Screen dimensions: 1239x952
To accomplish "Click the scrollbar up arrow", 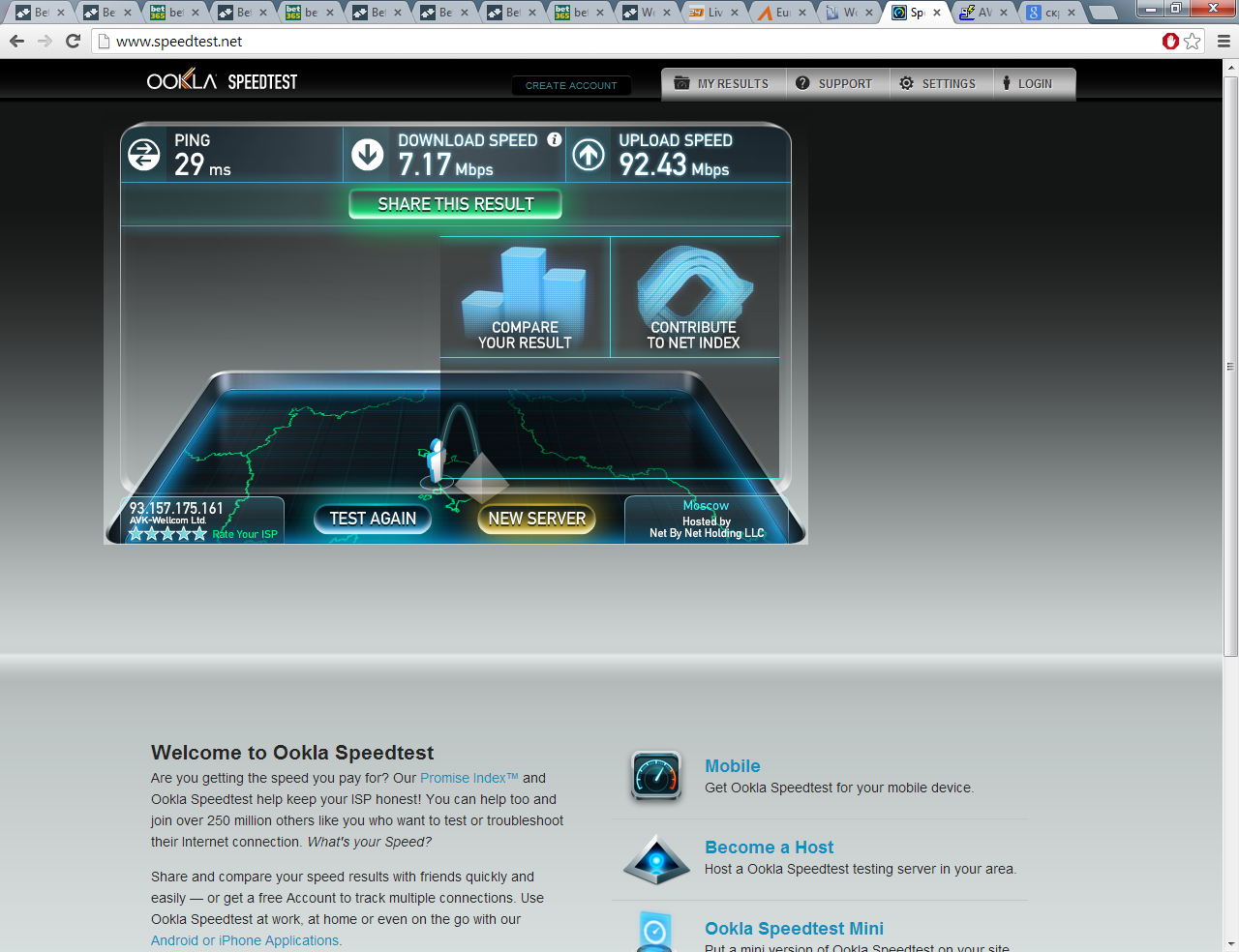I will click(1230, 68).
